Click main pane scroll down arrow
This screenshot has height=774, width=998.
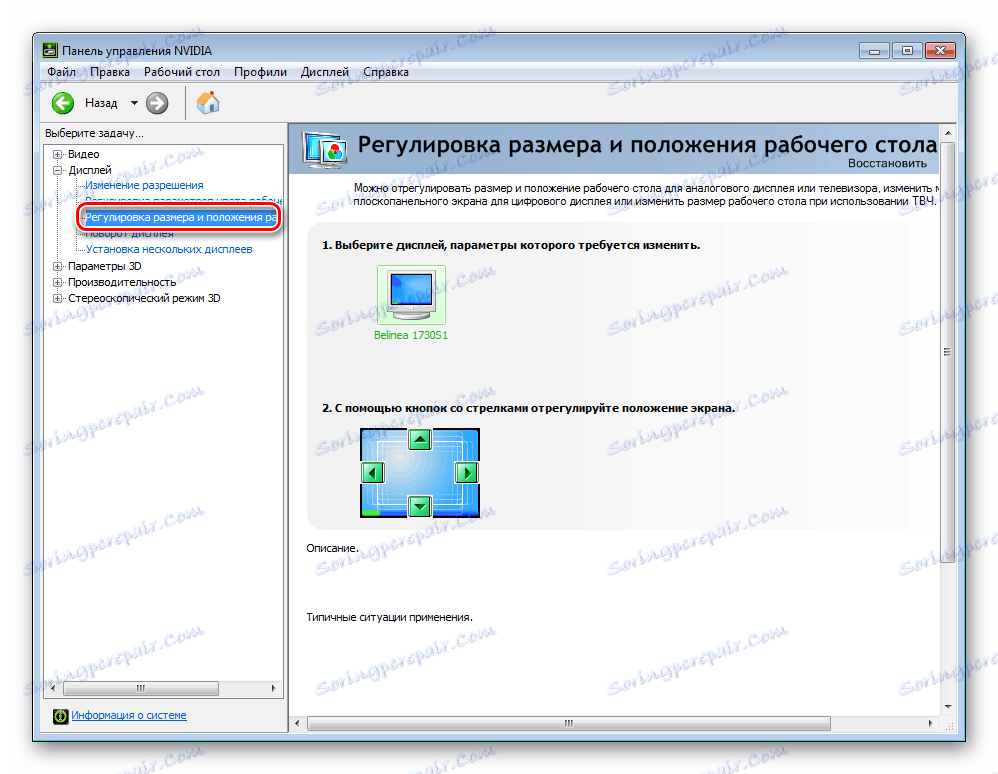tap(948, 707)
